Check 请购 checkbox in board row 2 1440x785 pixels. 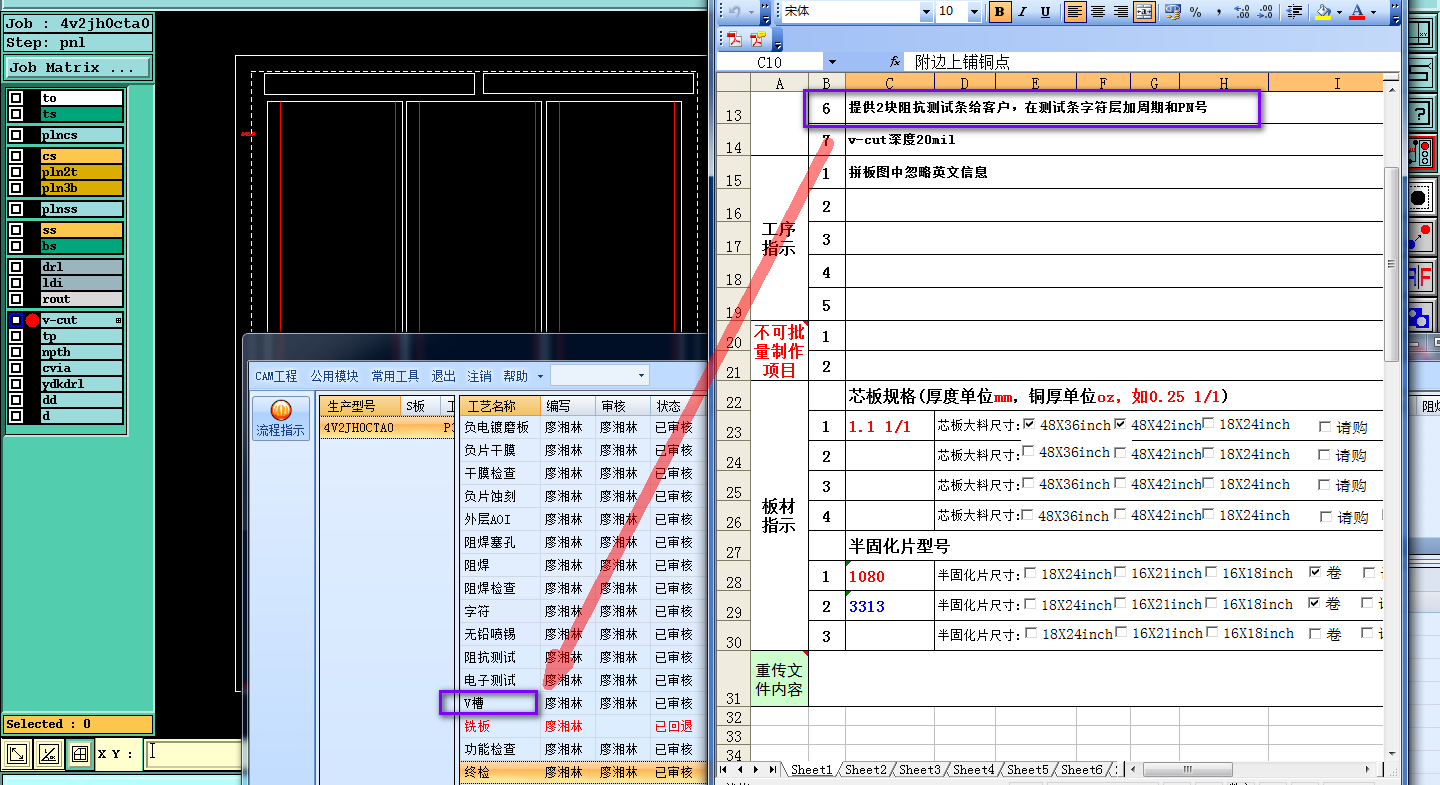click(1325, 457)
